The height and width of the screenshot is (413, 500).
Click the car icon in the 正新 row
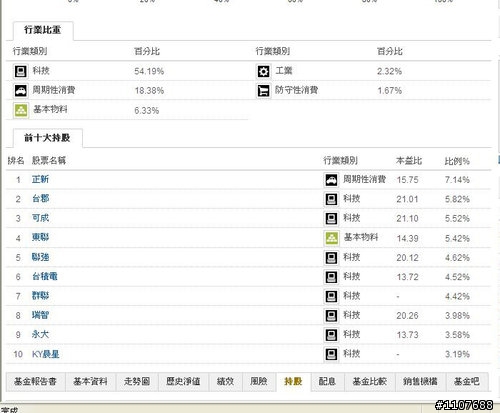coord(331,180)
